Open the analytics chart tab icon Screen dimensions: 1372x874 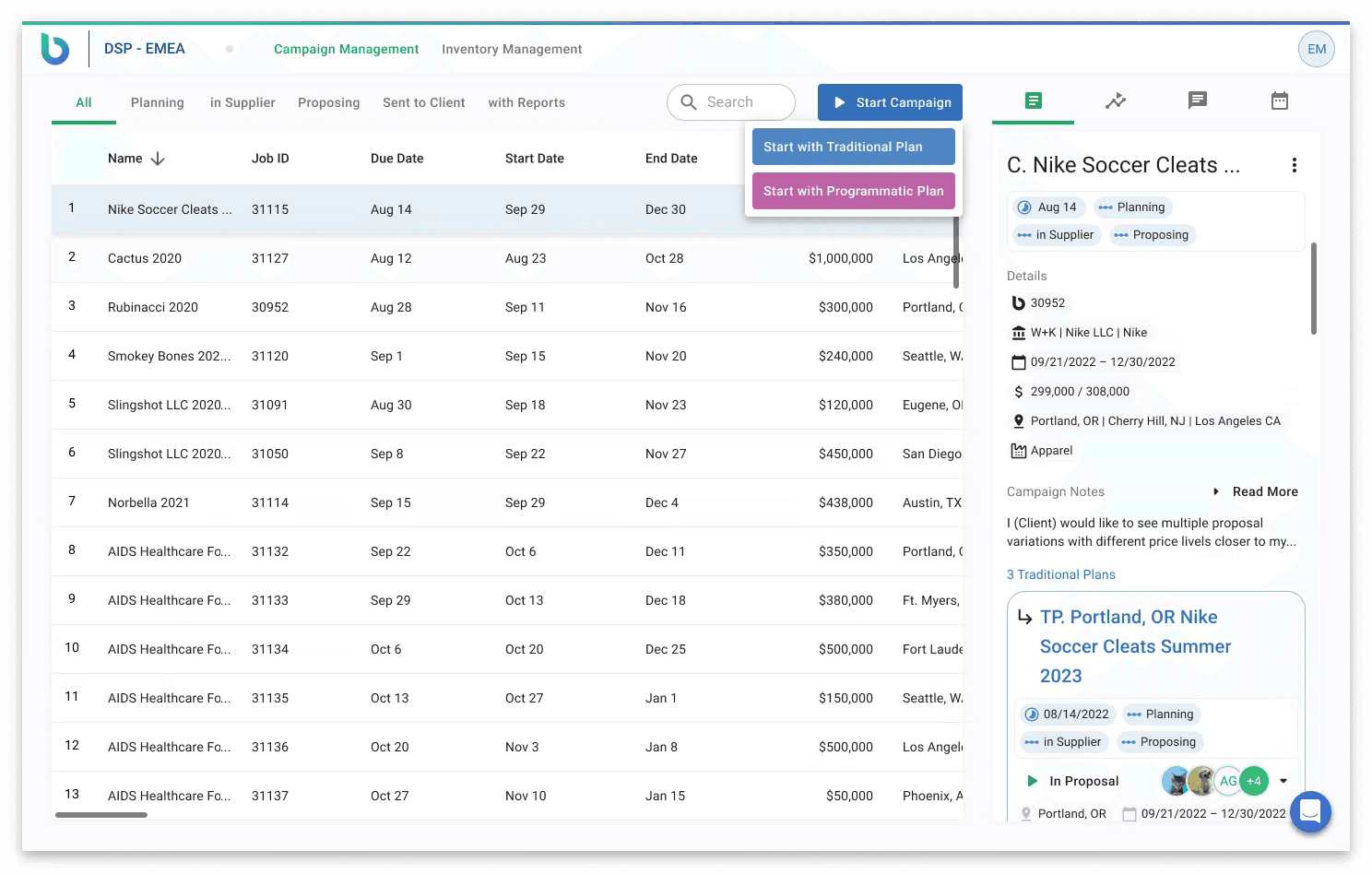(1116, 100)
